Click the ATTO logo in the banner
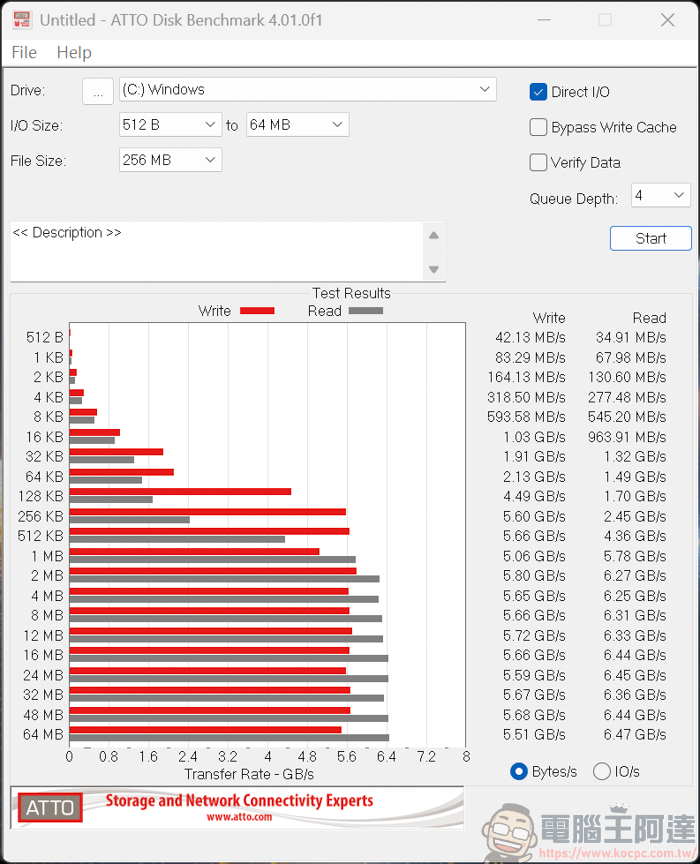The height and width of the screenshot is (864, 700). pos(50,808)
